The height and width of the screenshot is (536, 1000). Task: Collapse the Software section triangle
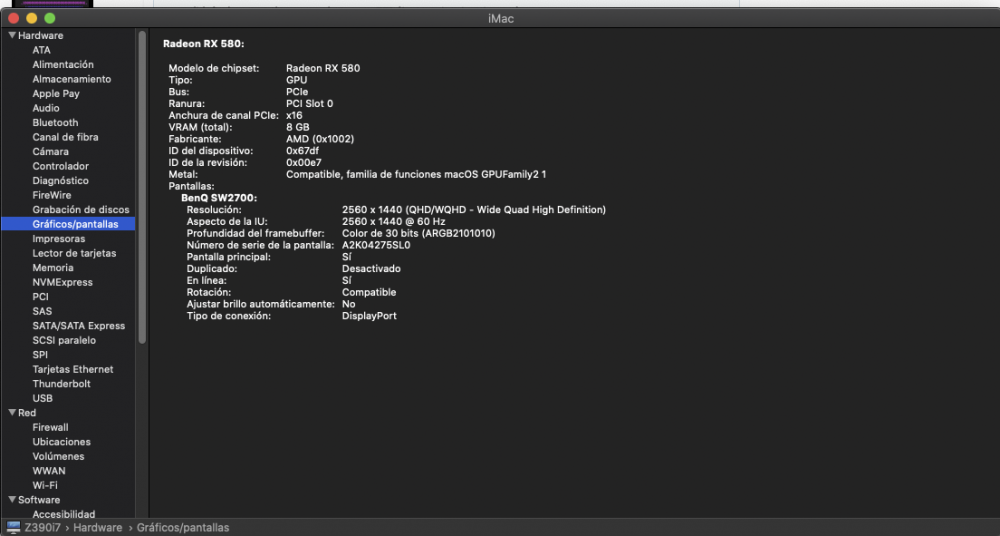click(12, 500)
